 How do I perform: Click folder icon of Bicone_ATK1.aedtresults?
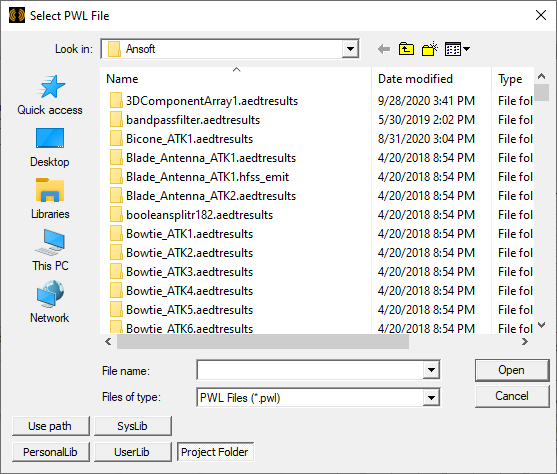tap(116, 139)
